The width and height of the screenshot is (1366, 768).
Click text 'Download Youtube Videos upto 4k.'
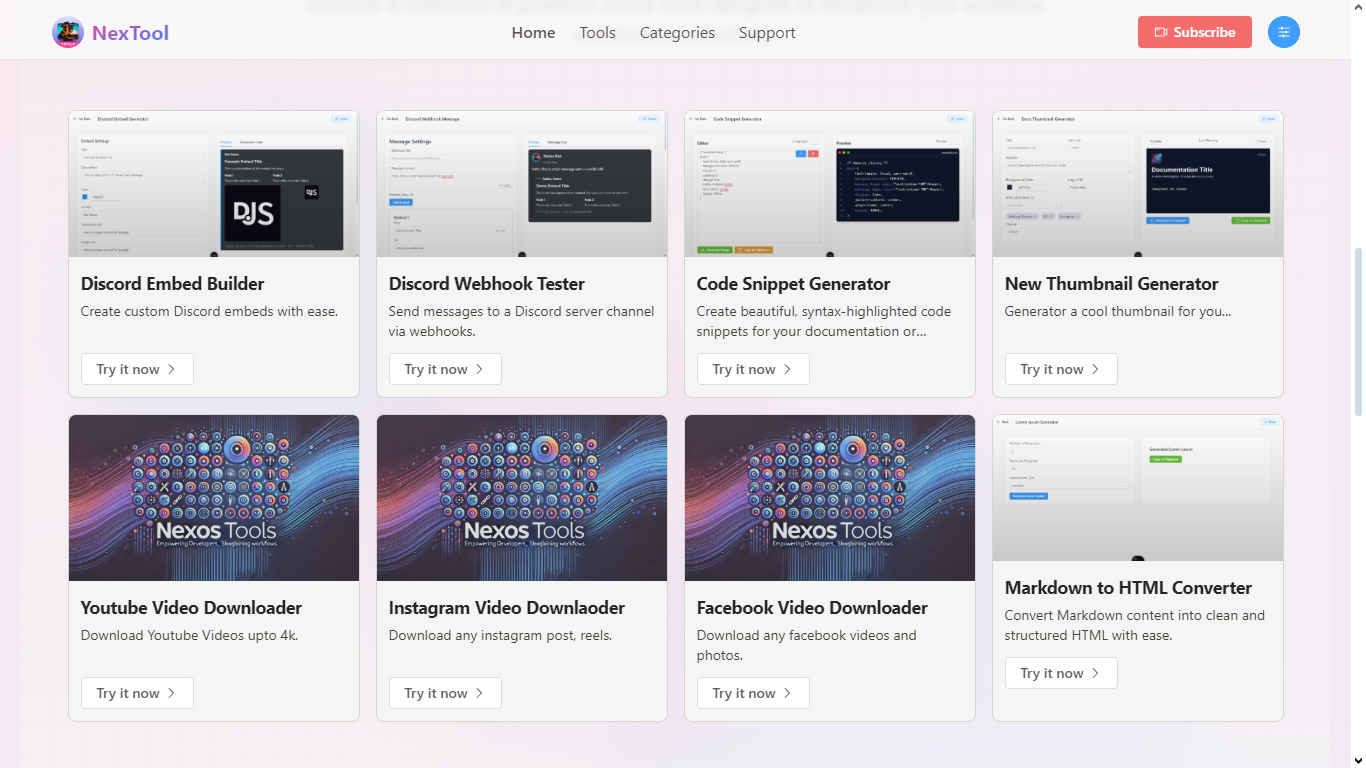pos(190,635)
